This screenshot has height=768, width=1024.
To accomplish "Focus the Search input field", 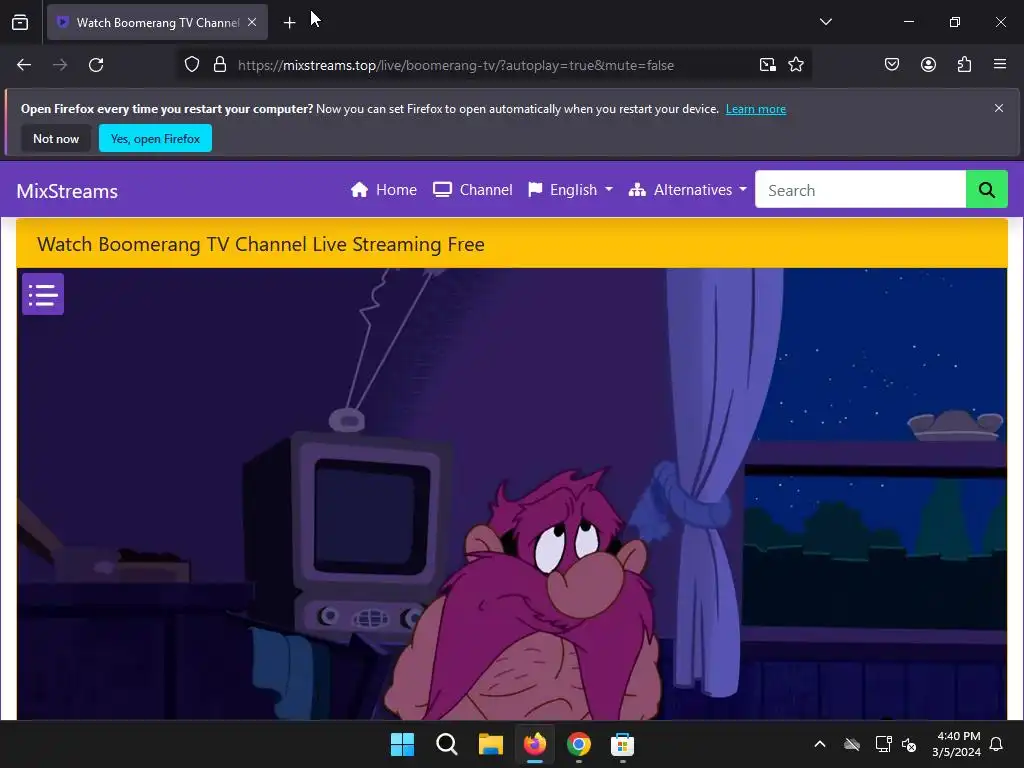I will [x=860, y=189].
